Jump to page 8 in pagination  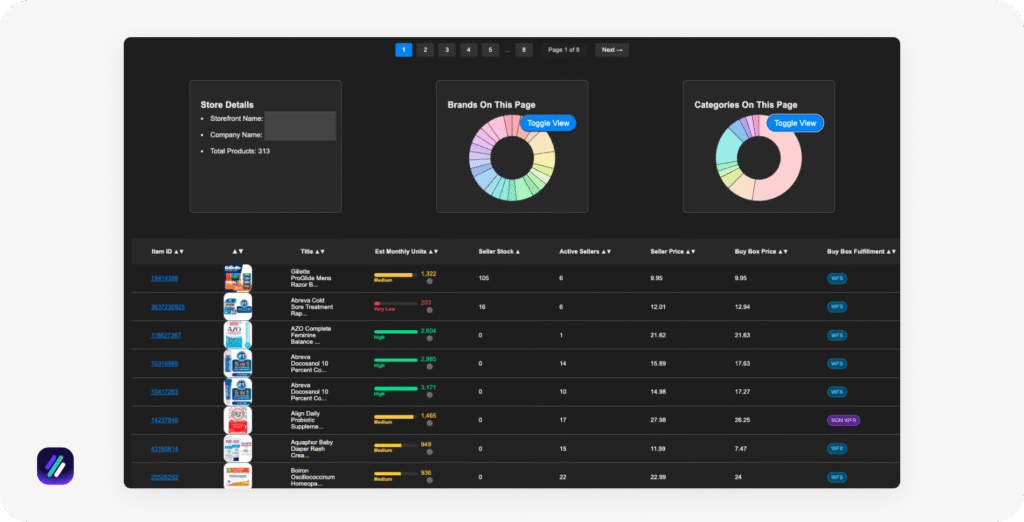pos(524,50)
